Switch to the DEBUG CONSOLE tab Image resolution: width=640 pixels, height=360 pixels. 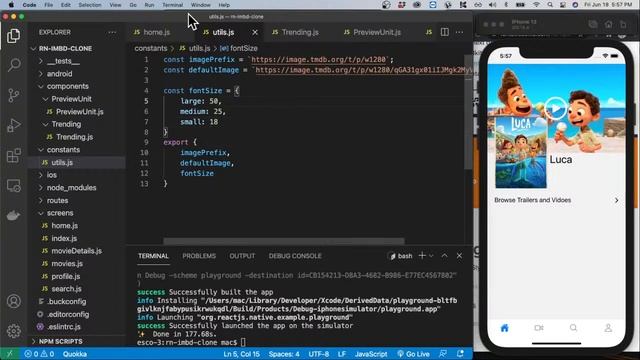tap(295, 256)
